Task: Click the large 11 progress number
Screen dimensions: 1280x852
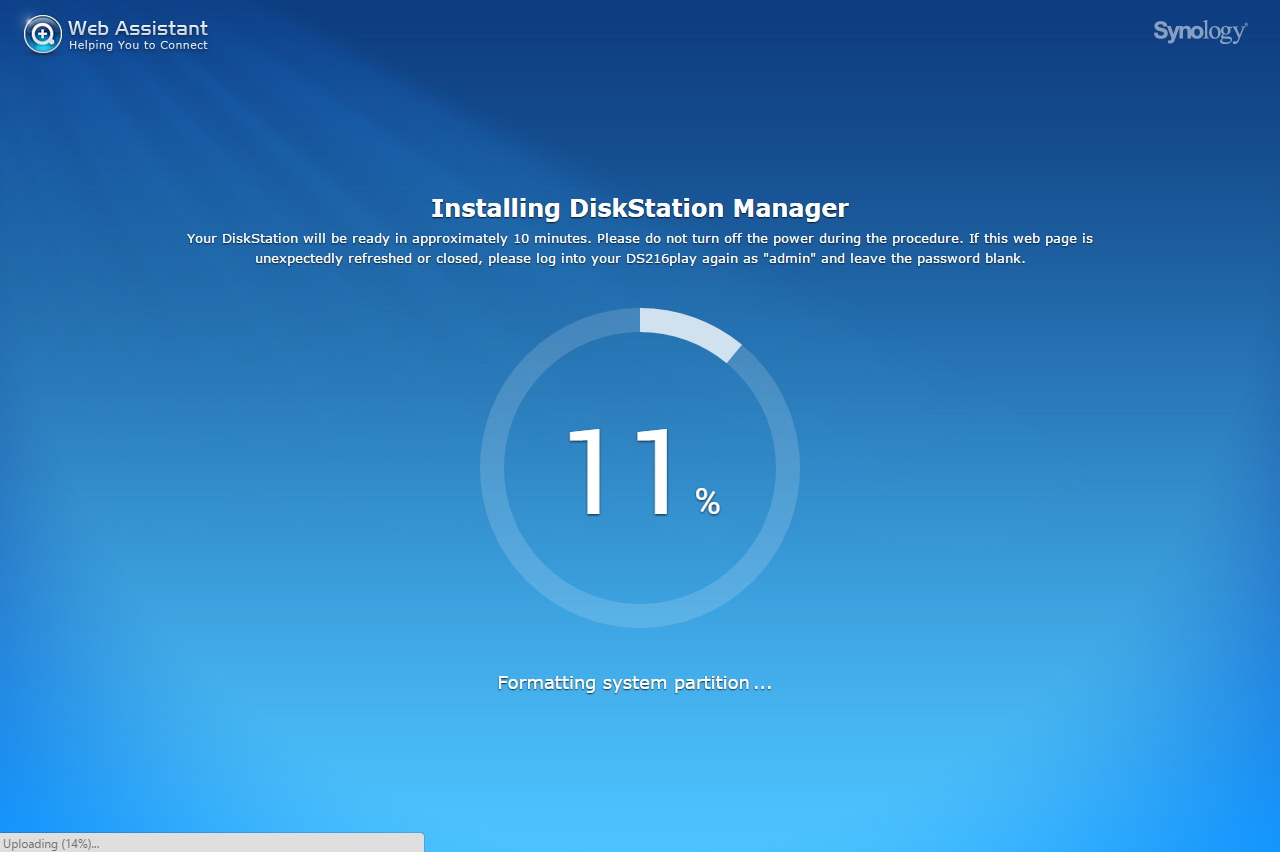Action: 620,472
